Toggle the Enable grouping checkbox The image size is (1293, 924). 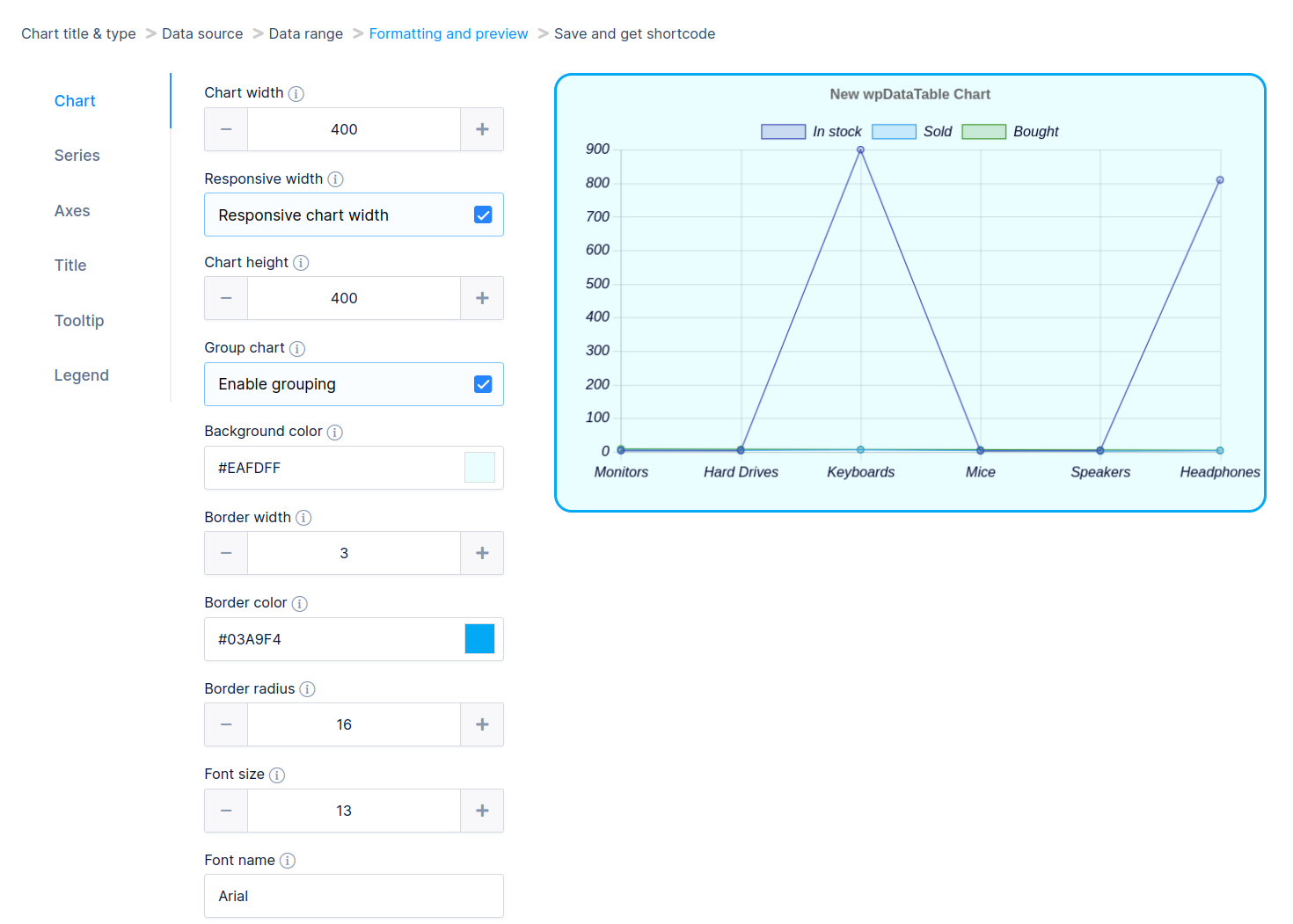(483, 384)
